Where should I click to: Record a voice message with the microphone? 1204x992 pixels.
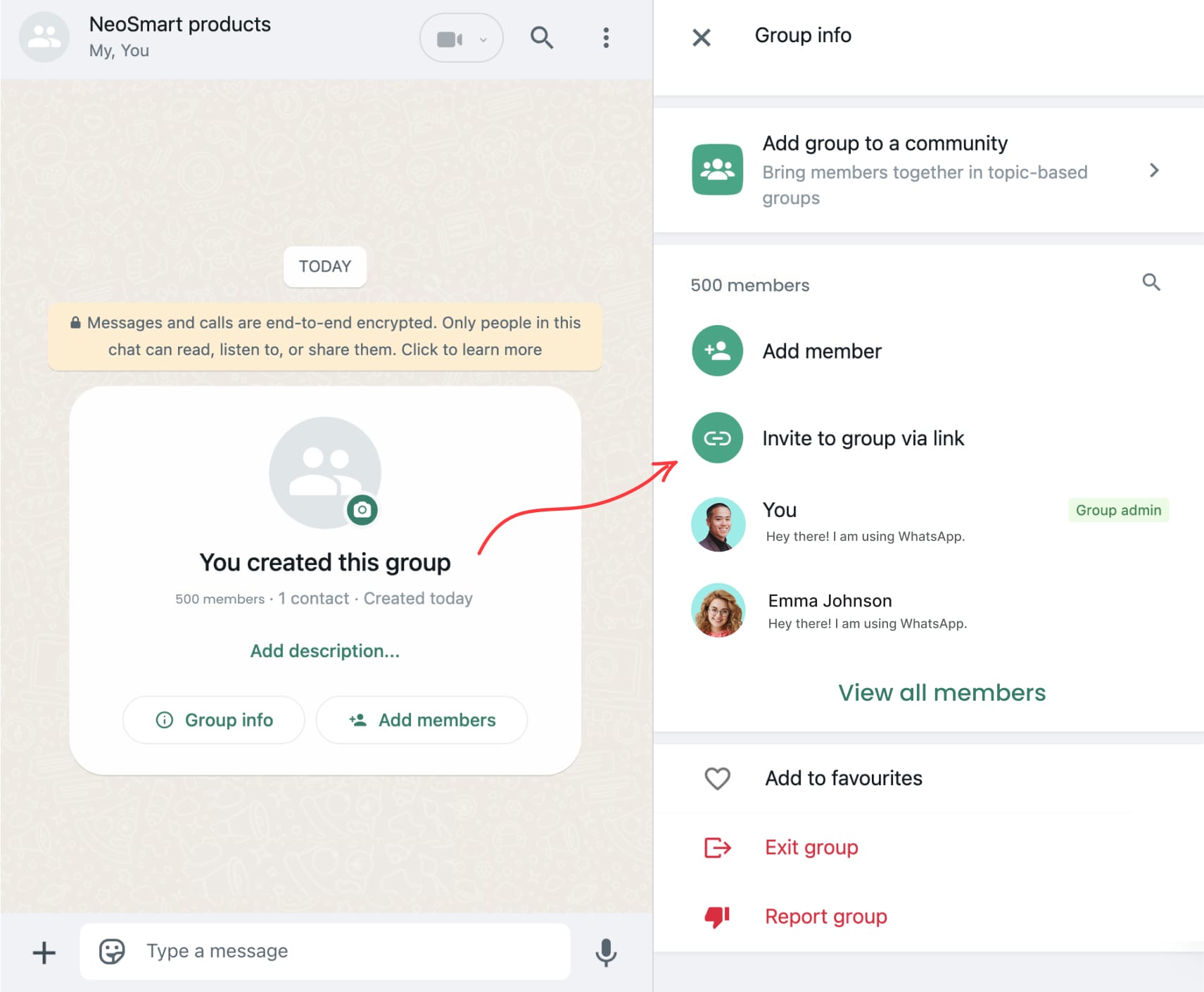point(606,953)
